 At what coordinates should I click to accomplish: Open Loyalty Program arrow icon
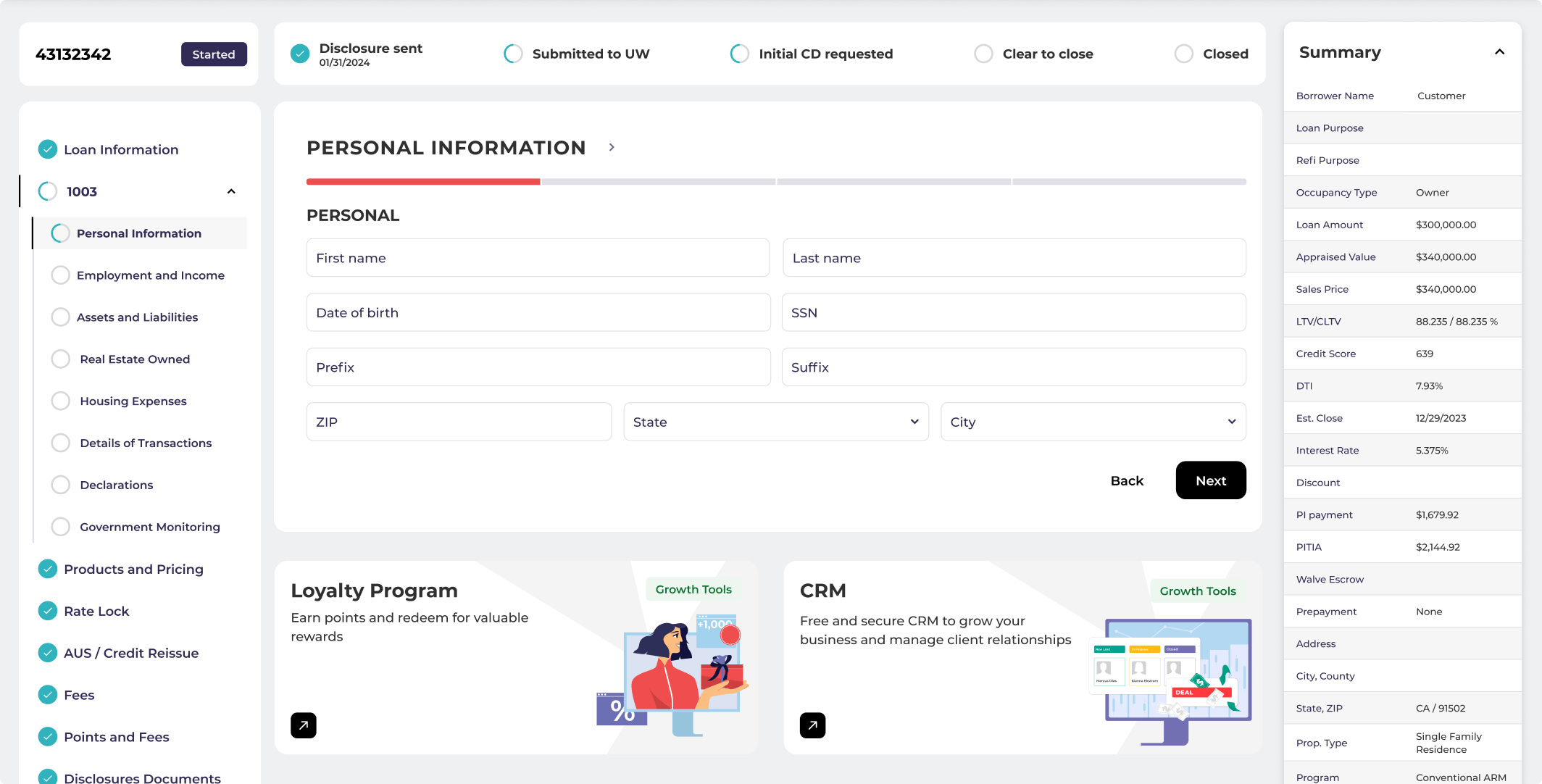[x=303, y=725]
